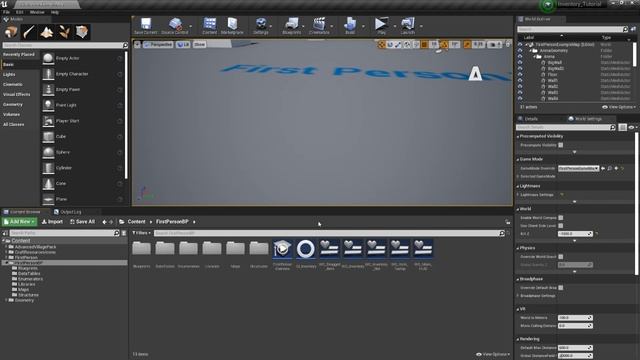Viewport: 640px width, 360px height.
Task: Click the Add New button
Action: [x=20, y=222]
